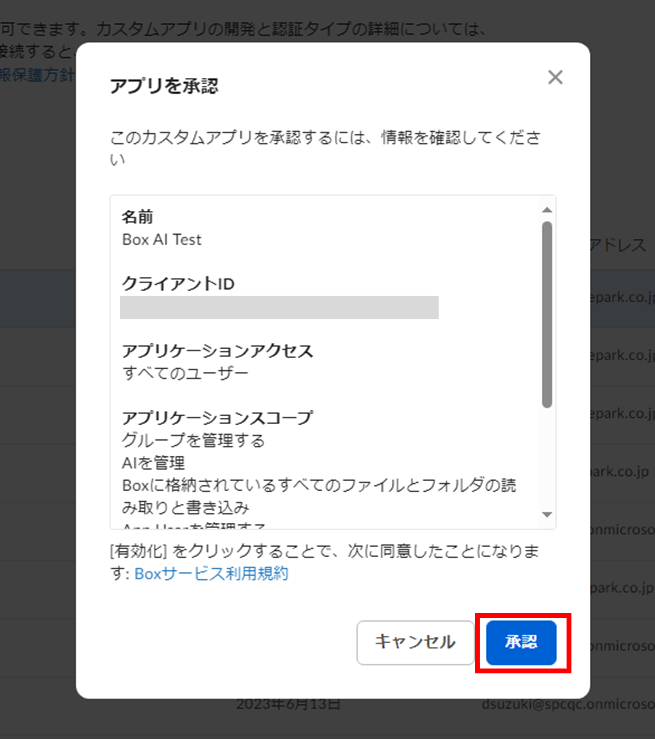This screenshot has height=739, width=655.
Task: Click the アプリケーションスコープ heading
Action: click(x=217, y=418)
